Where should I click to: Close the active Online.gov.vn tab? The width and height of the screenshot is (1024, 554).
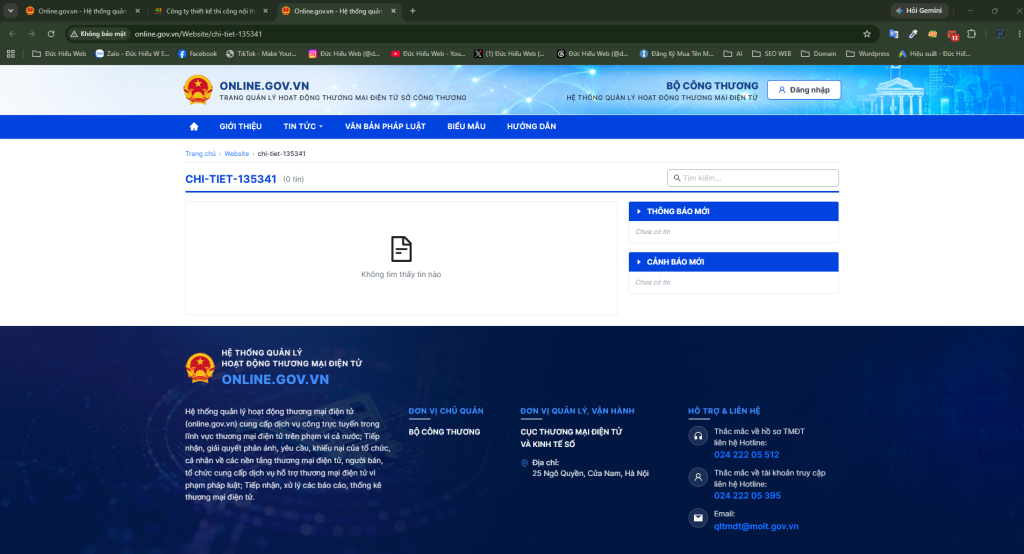click(393, 11)
